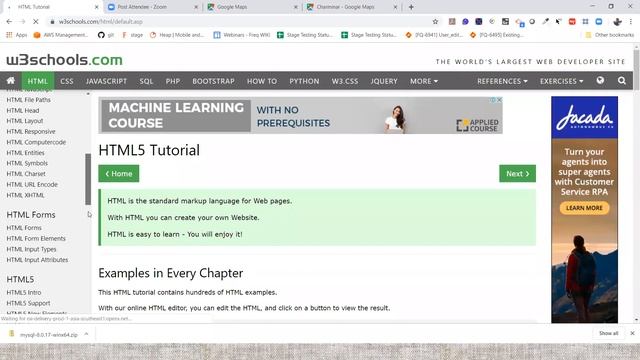Screen dimensions: 640x360
Task: Open HTML Responsive sidebar link
Action: click(31, 131)
